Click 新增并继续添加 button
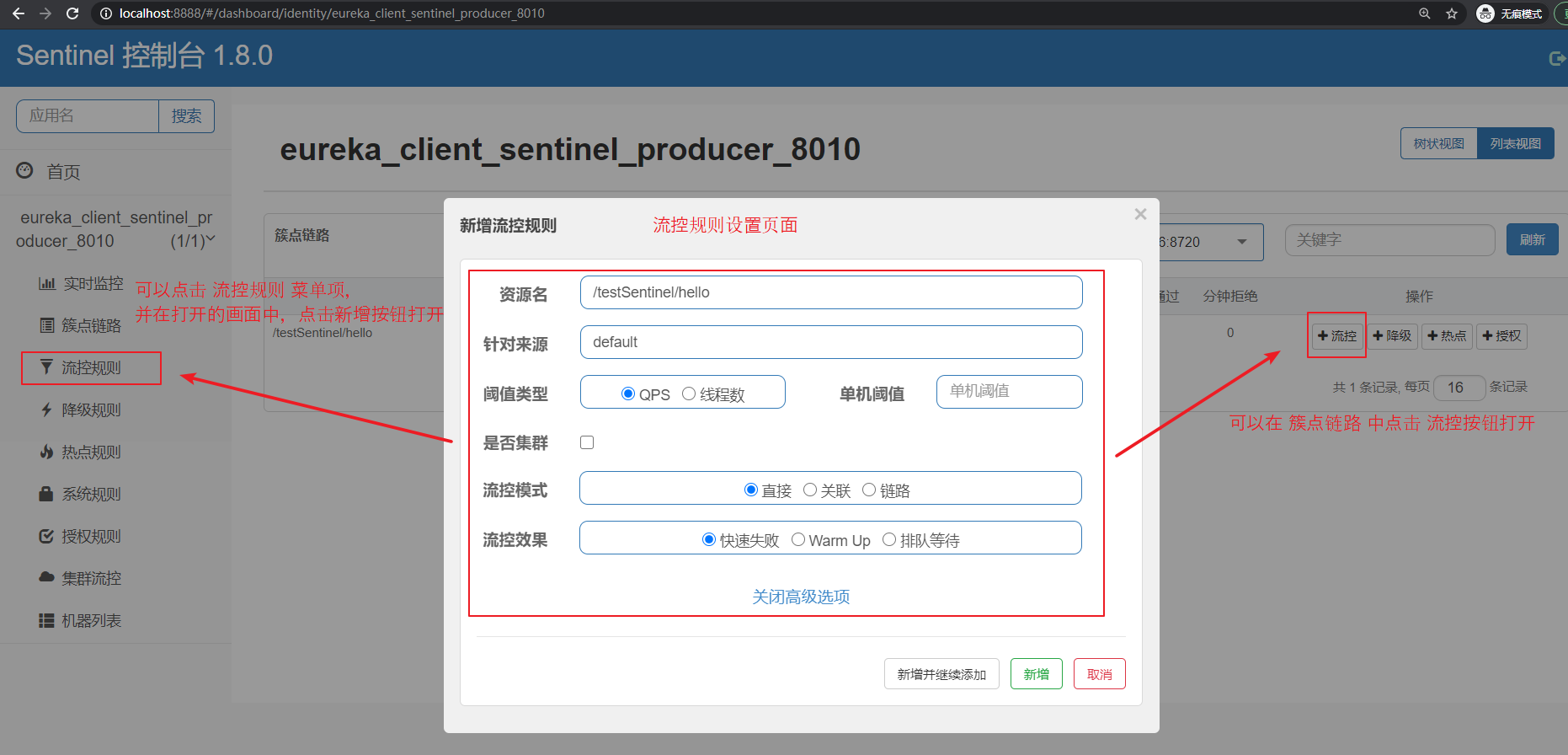This screenshot has height=755, width=1568. 941,674
